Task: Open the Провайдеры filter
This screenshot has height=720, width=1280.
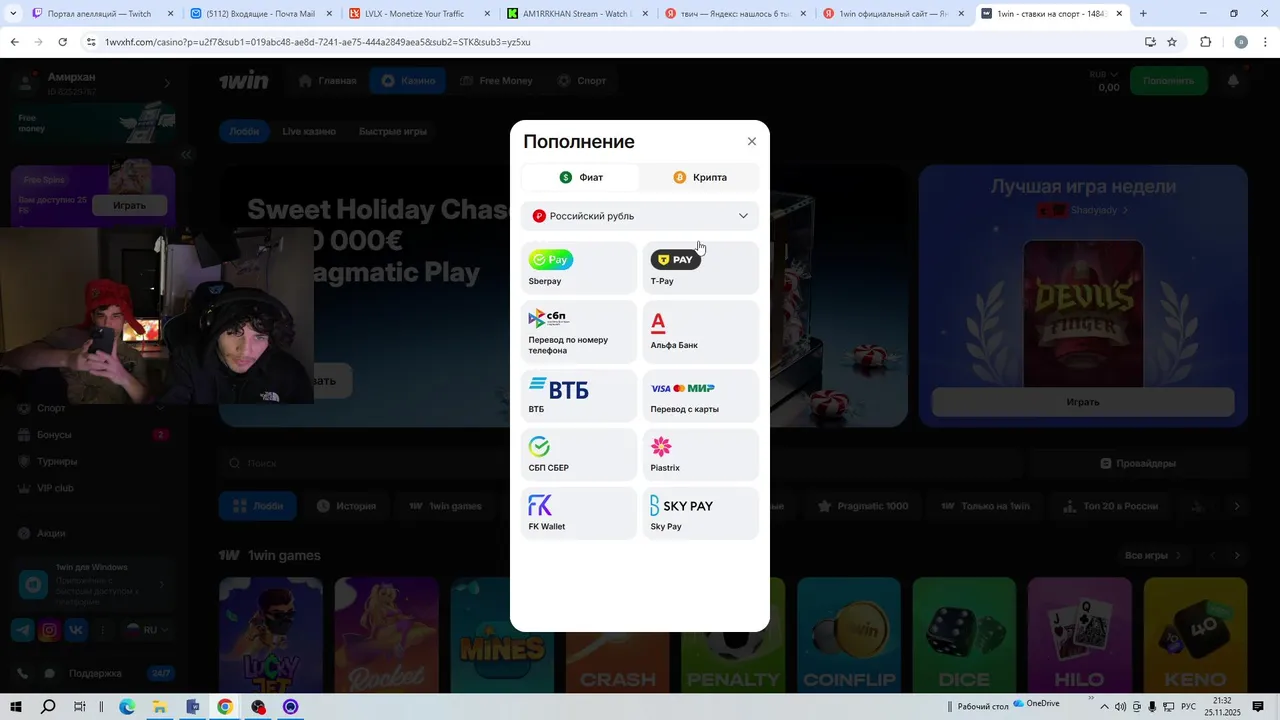Action: click(x=1138, y=463)
